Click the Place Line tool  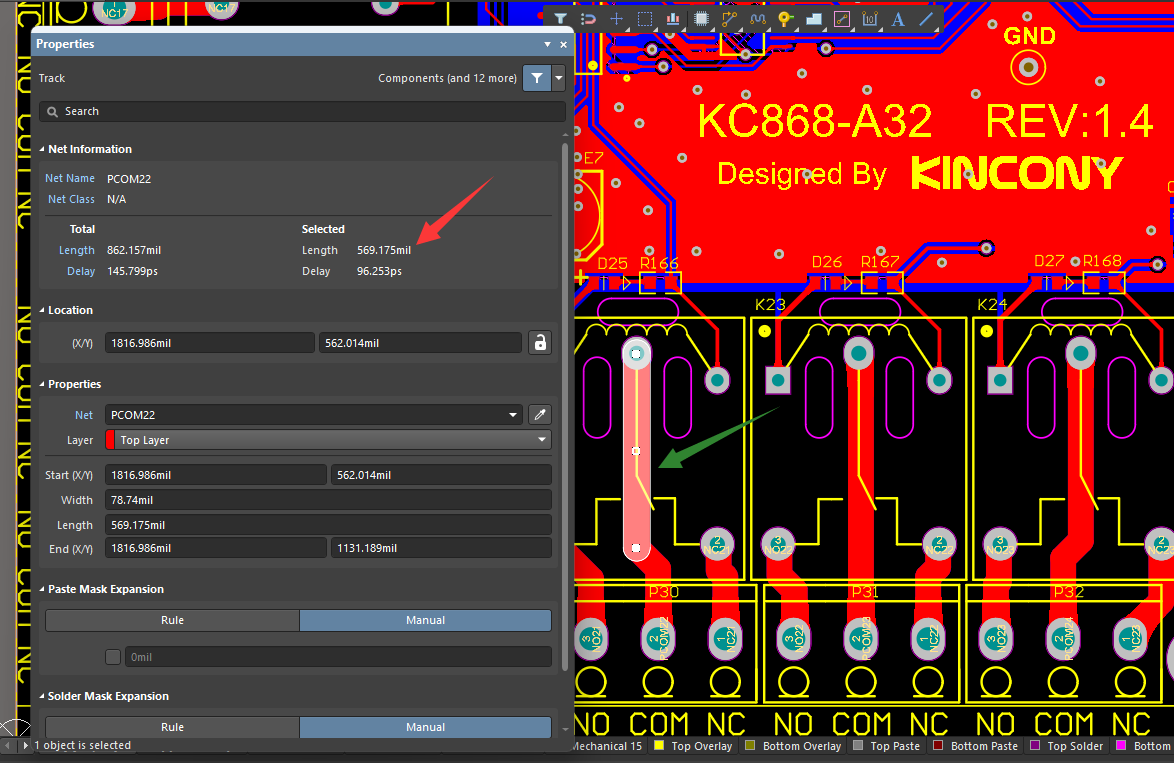click(926, 19)
